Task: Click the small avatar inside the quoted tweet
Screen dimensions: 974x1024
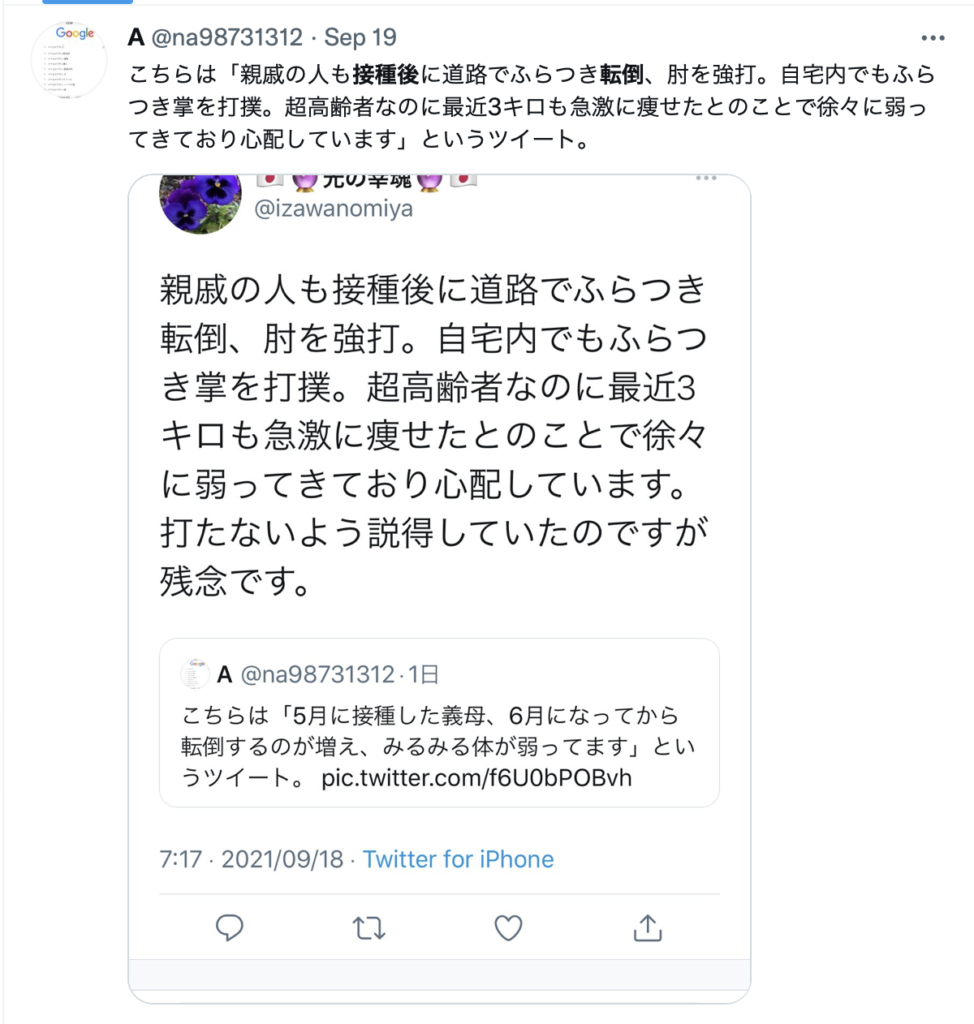Action: pos(195,674)
